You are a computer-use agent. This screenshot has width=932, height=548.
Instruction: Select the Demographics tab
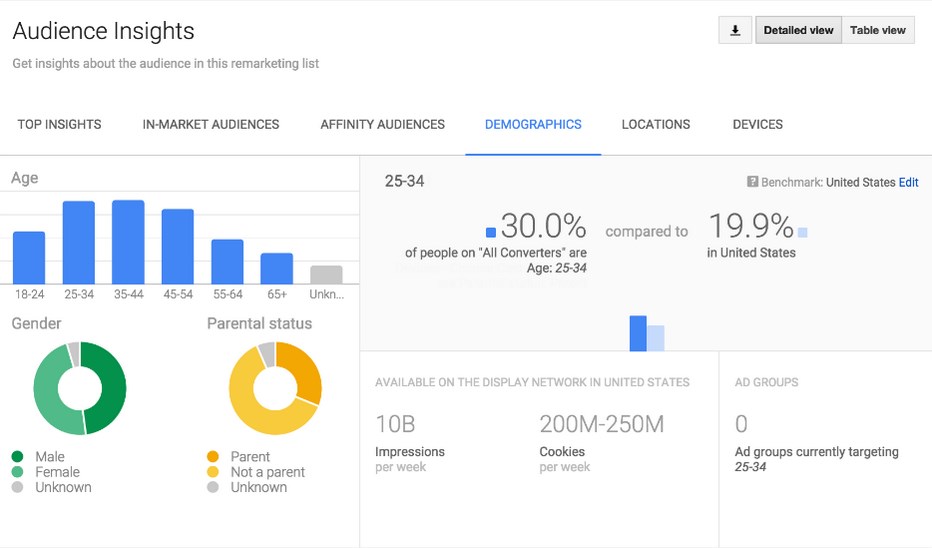533,125
